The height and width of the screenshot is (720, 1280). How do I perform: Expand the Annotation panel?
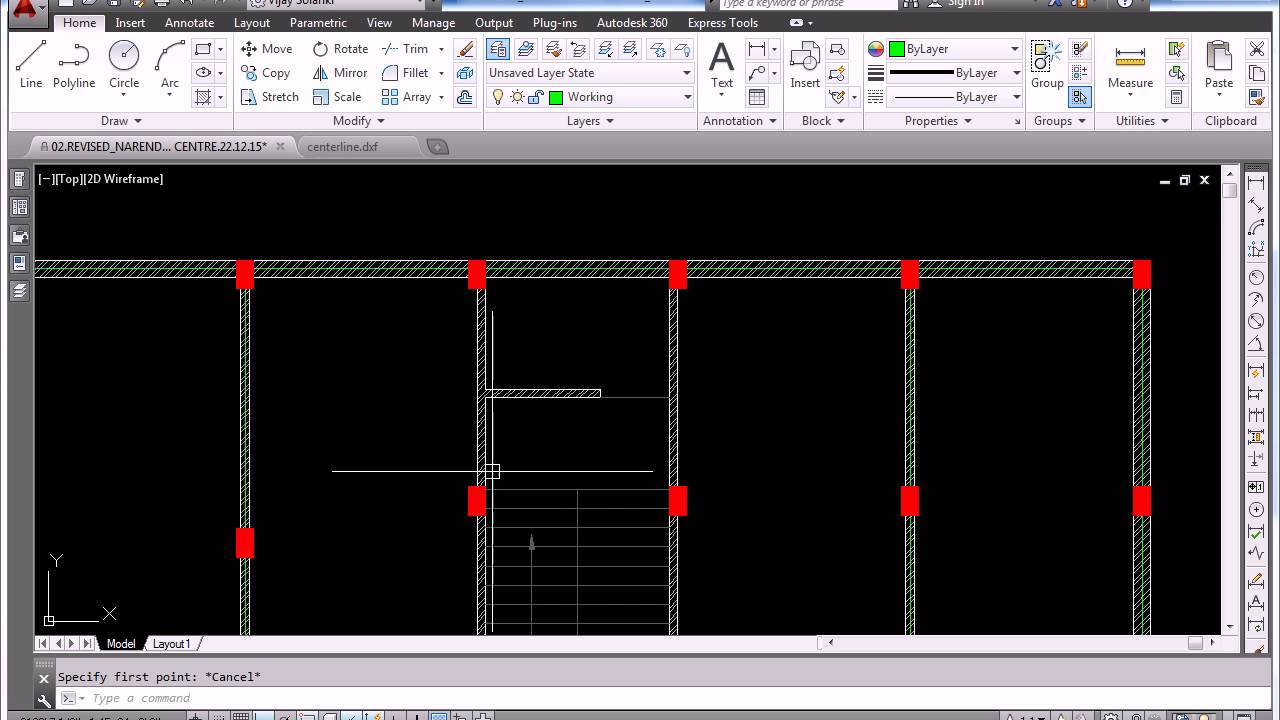click(740, 120)
